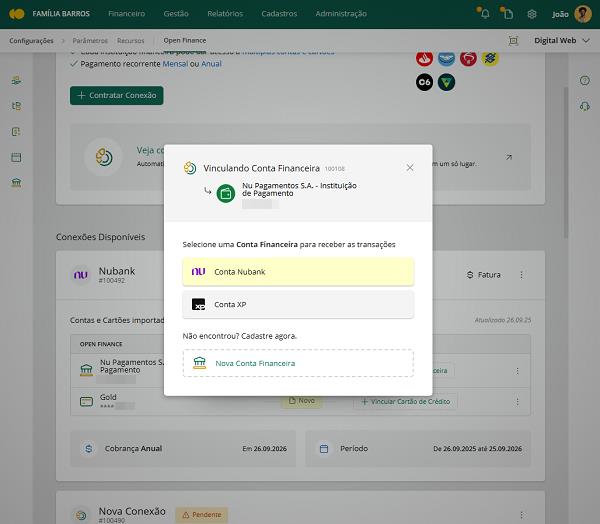The width and height of the screenshot is (600, 524).
Task: Click the Banco do Brasil yellow logo
Action: pyautogui.click(x=490, y=59)
